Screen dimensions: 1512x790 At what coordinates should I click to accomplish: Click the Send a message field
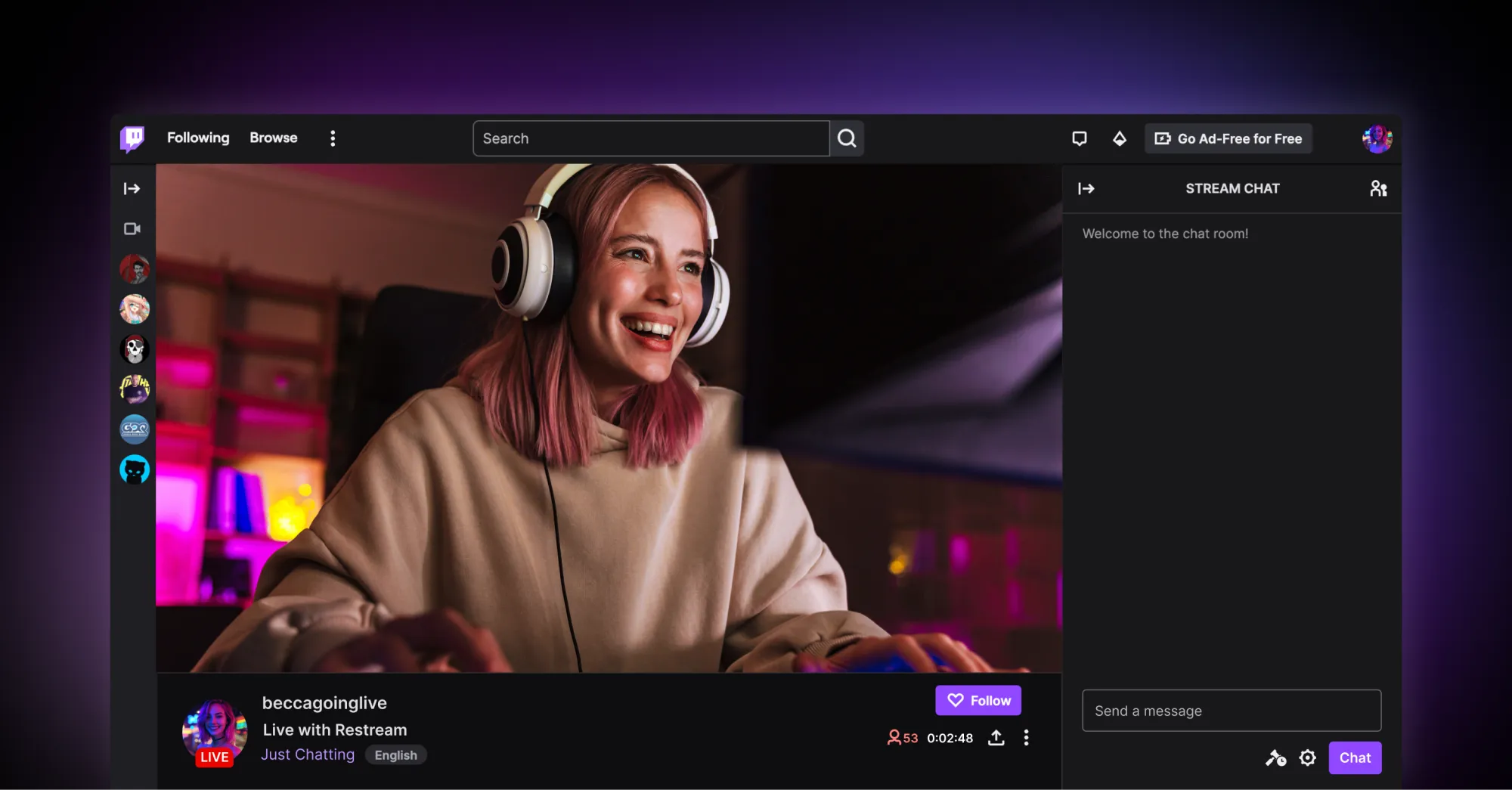tap(1231, 711)
